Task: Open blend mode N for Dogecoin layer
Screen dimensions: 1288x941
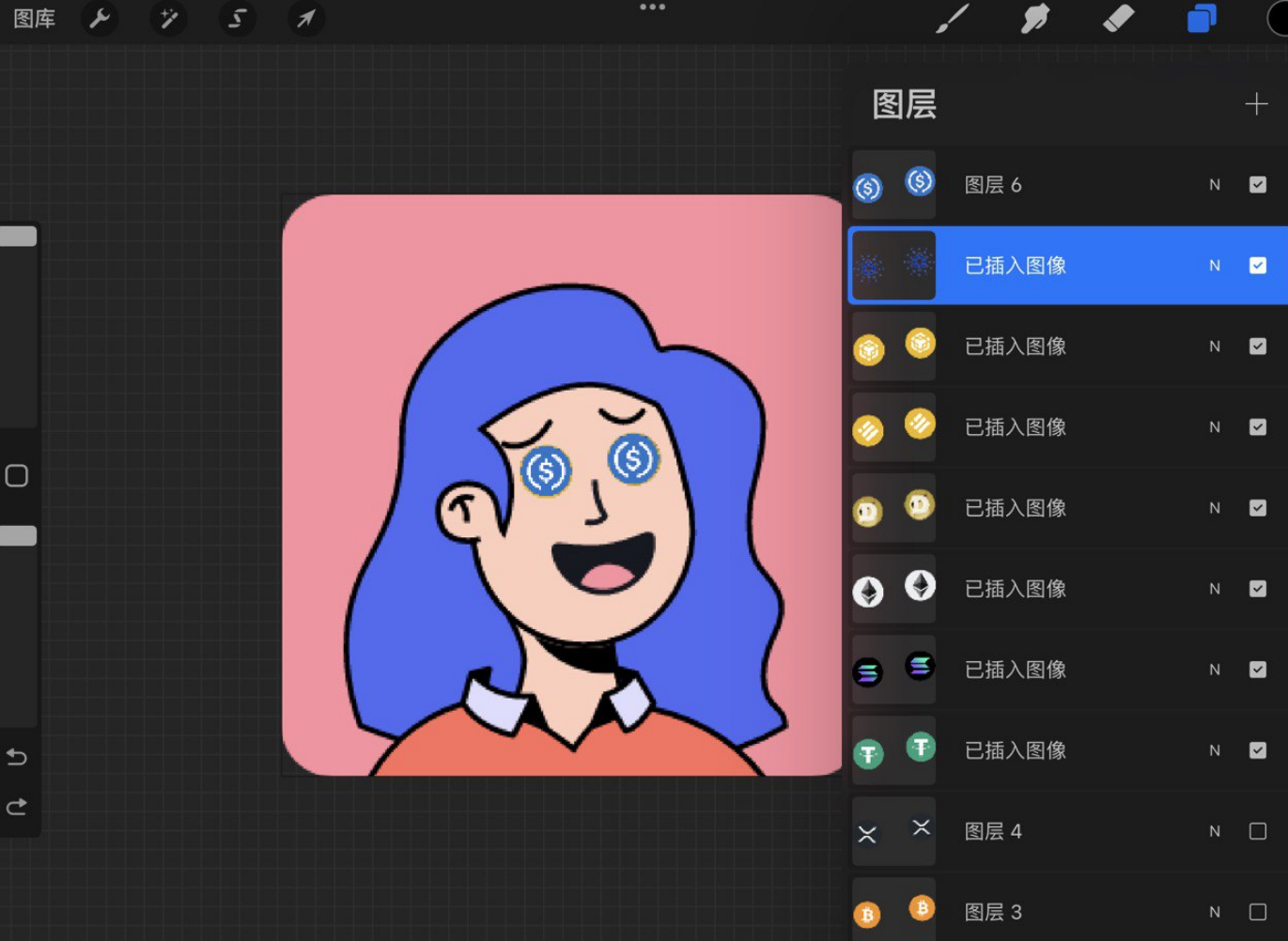Action: (x=1215, y=508)
